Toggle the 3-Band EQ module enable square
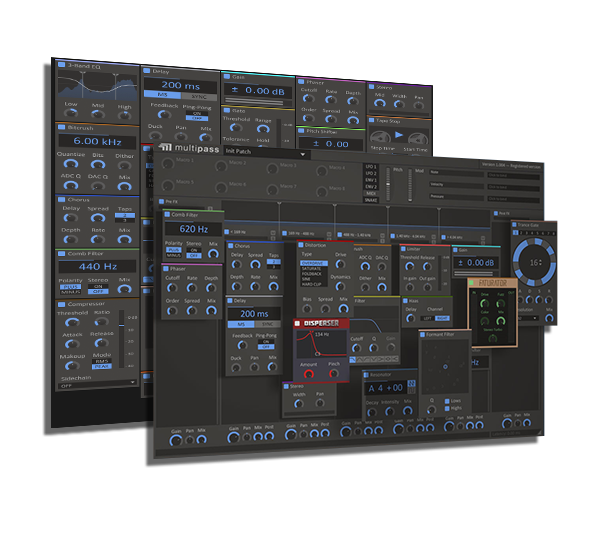 (x=61, y=64)
